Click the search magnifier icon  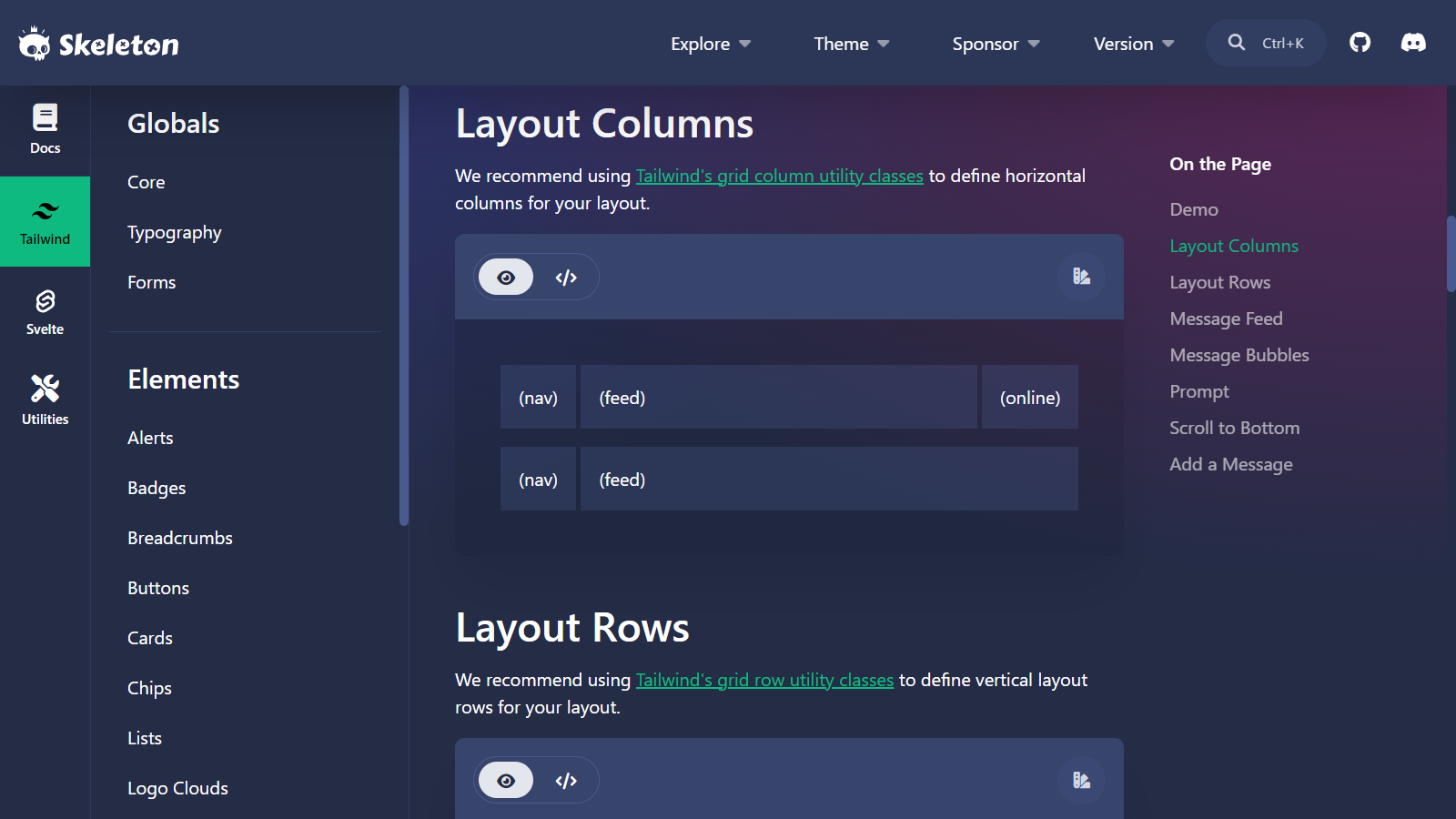1236,43
